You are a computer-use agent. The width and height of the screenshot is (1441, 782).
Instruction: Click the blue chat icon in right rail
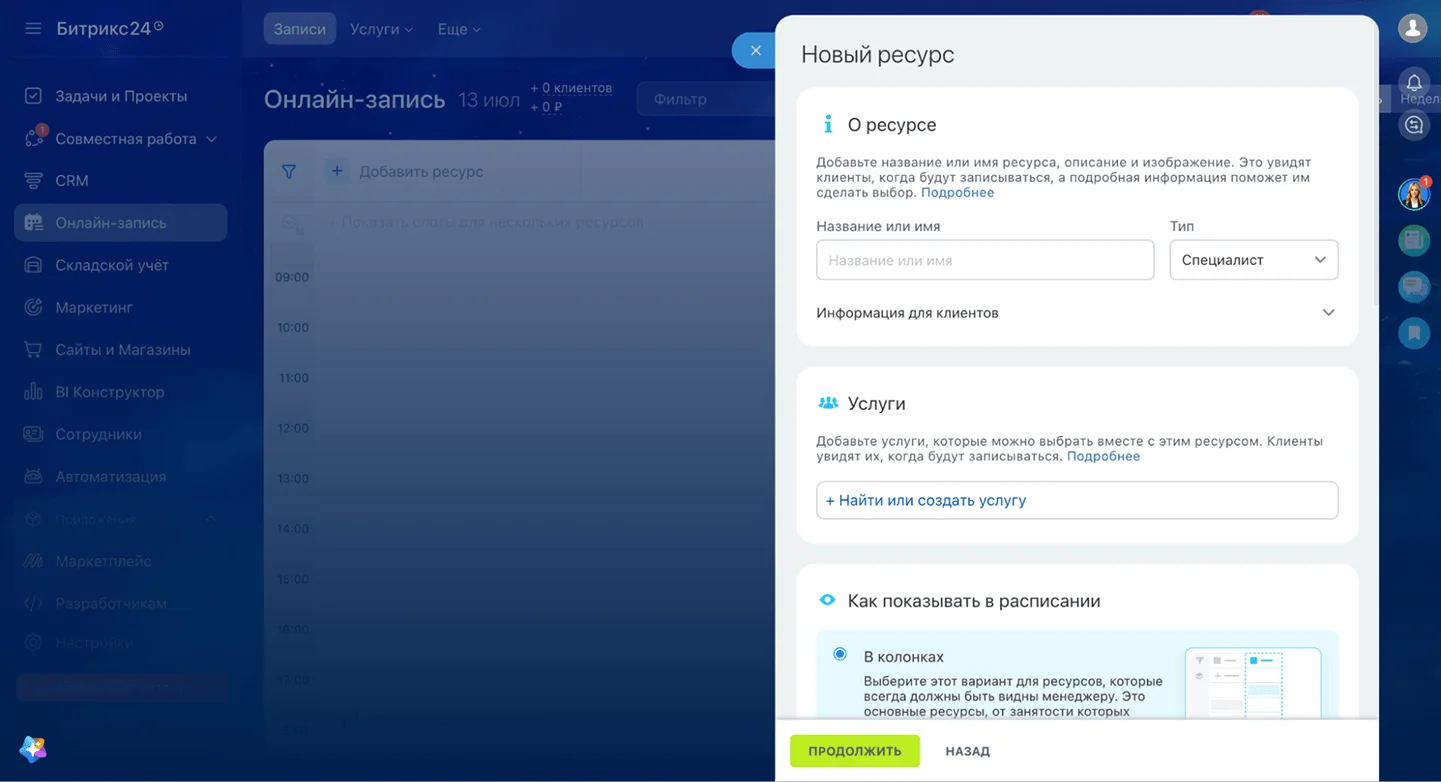(1414, 287)
